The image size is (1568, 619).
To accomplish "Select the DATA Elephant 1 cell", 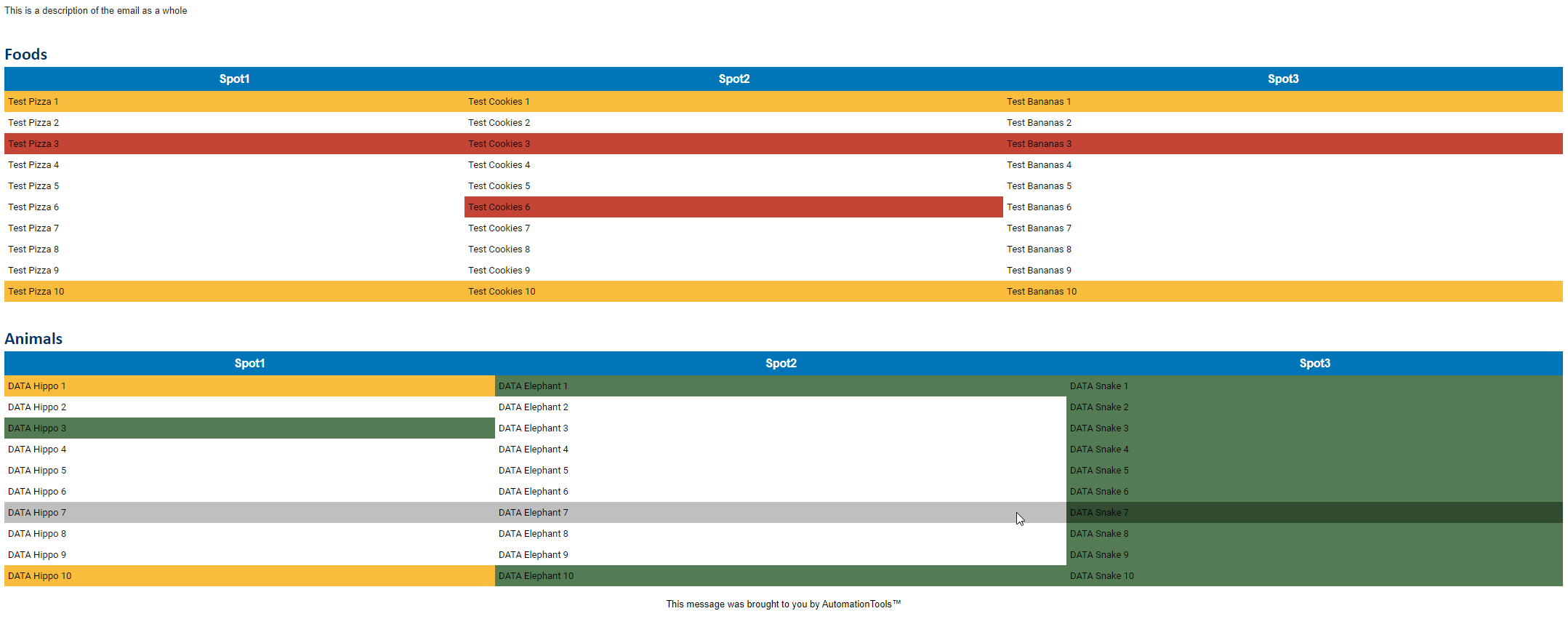I will (781, 386).
